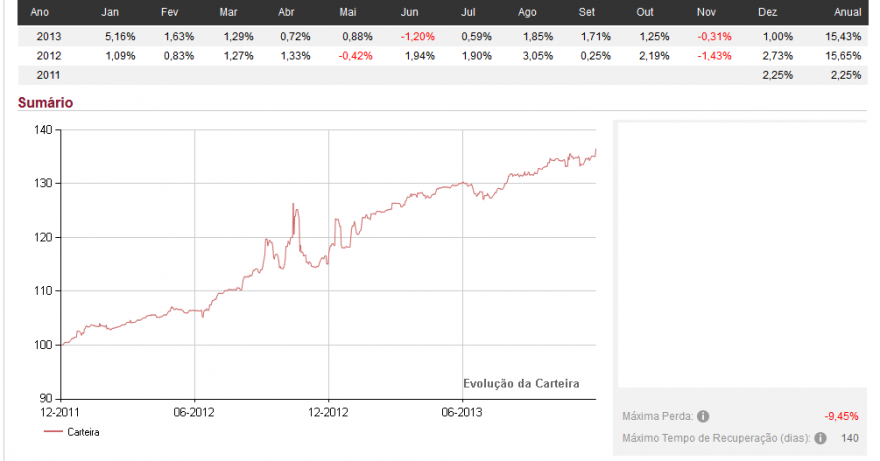Select the Dez column header
This screenshot has height=461, width=880.
tap(768, 12)
